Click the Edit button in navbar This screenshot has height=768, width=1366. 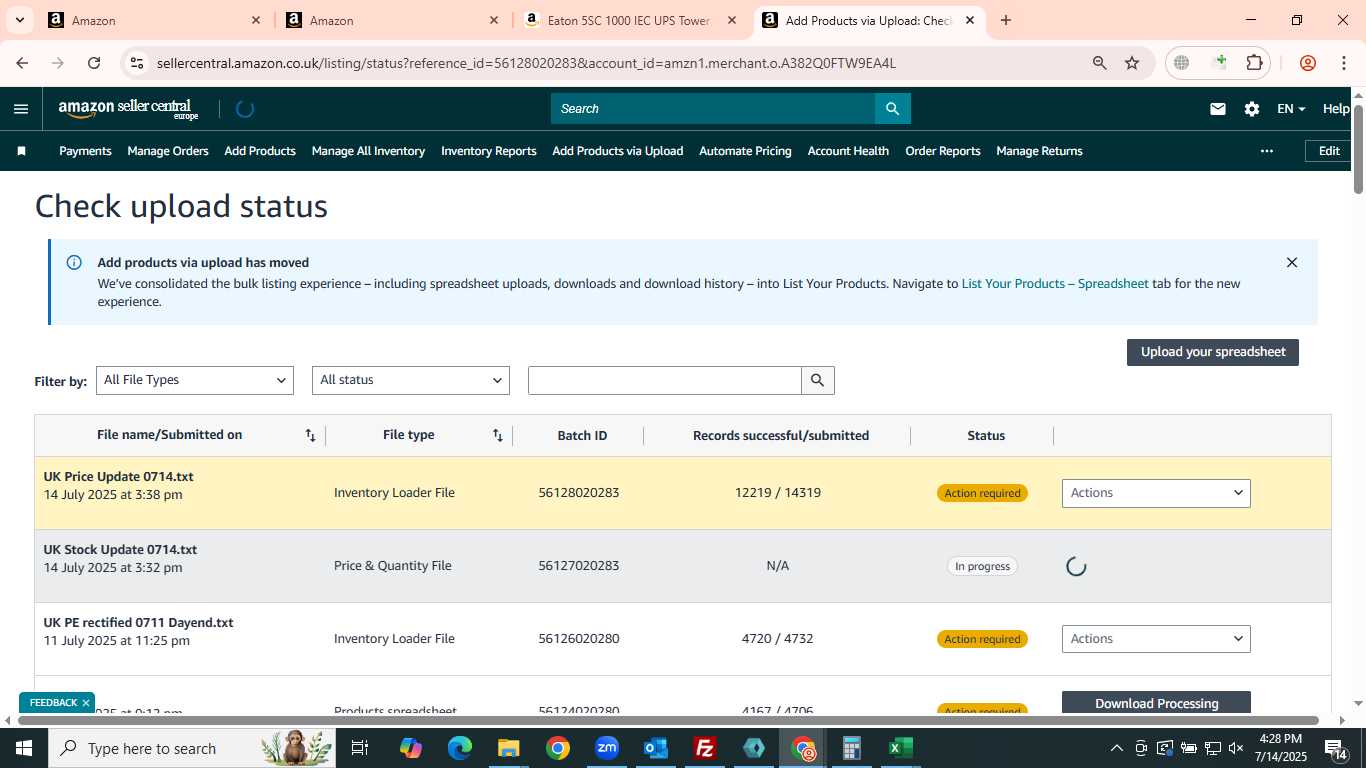(1329, 151)
